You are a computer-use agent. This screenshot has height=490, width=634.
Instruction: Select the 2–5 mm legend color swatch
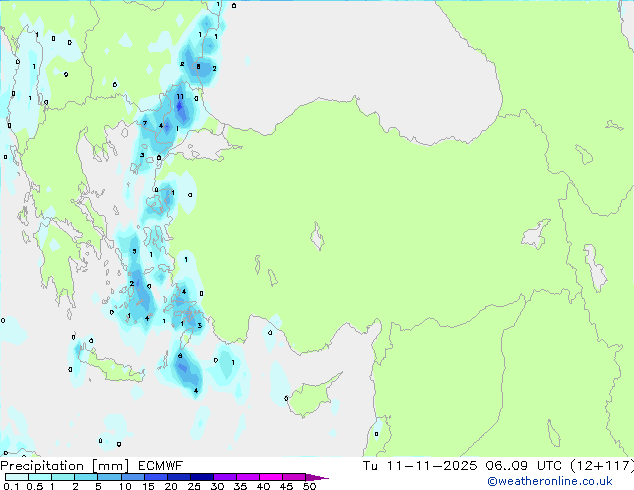tap(86, 477)
